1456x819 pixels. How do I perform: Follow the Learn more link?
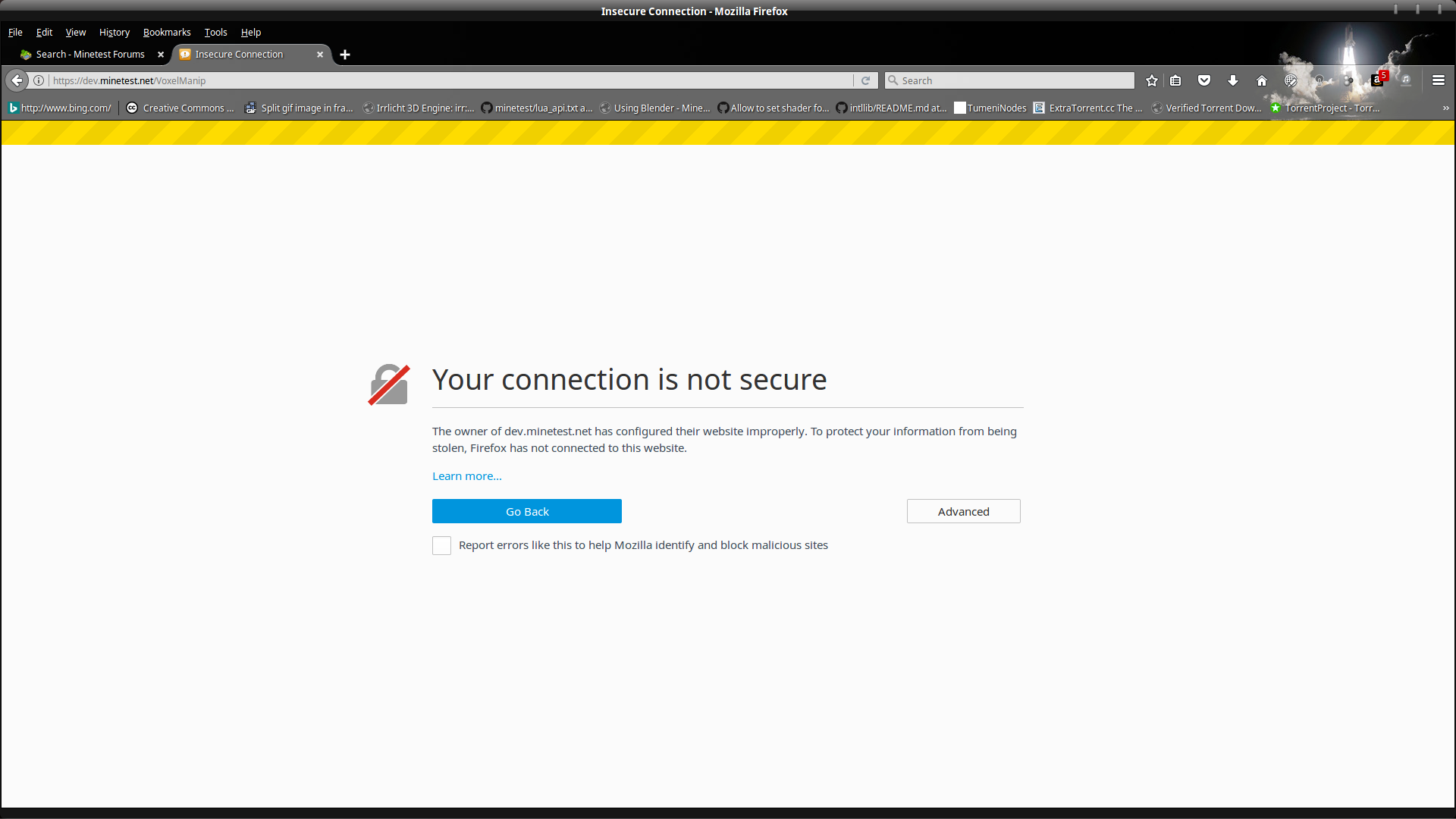point(467,476)
